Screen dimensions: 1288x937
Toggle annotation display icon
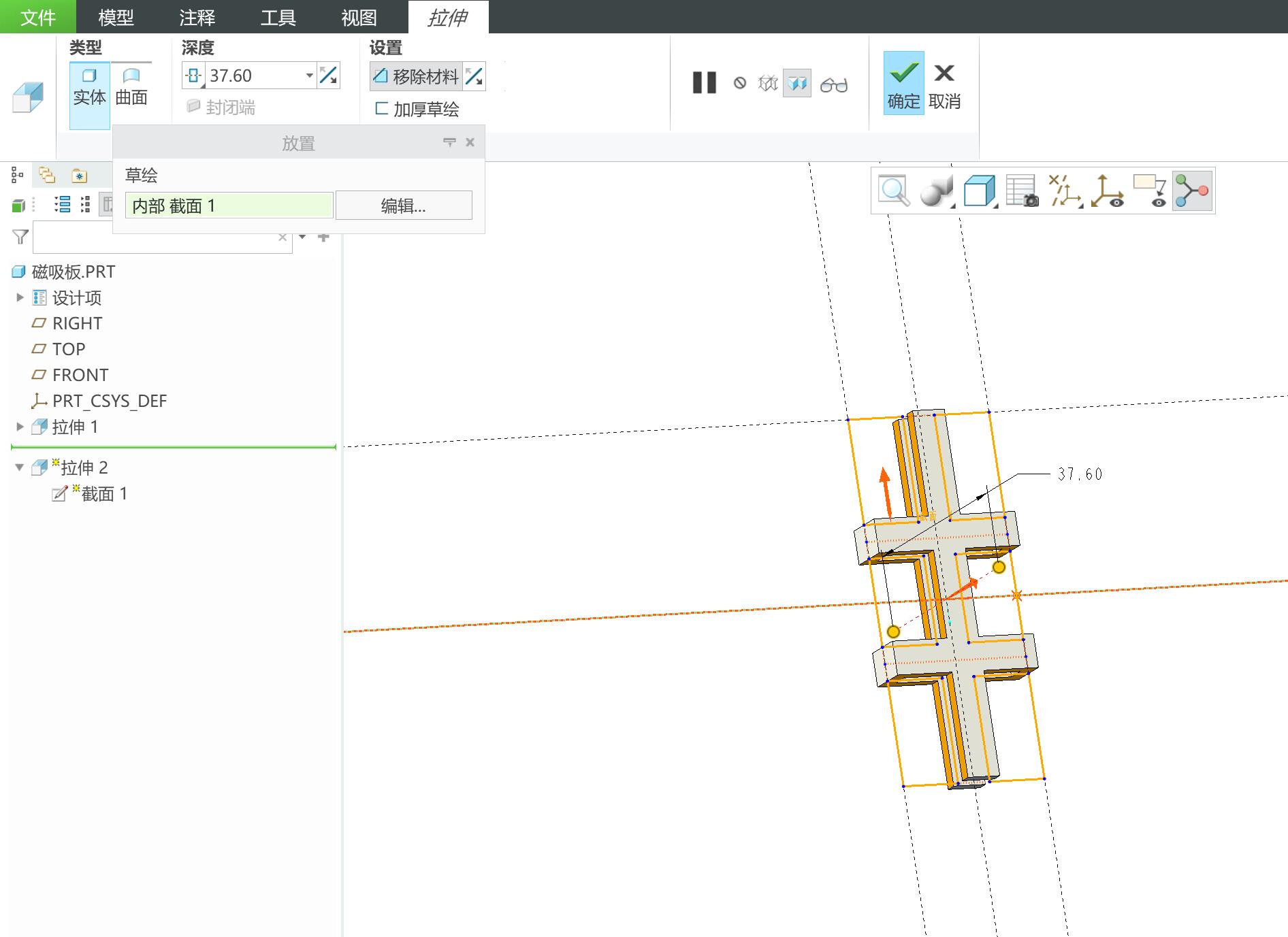pyautogui.click(x=1150, y=191)
